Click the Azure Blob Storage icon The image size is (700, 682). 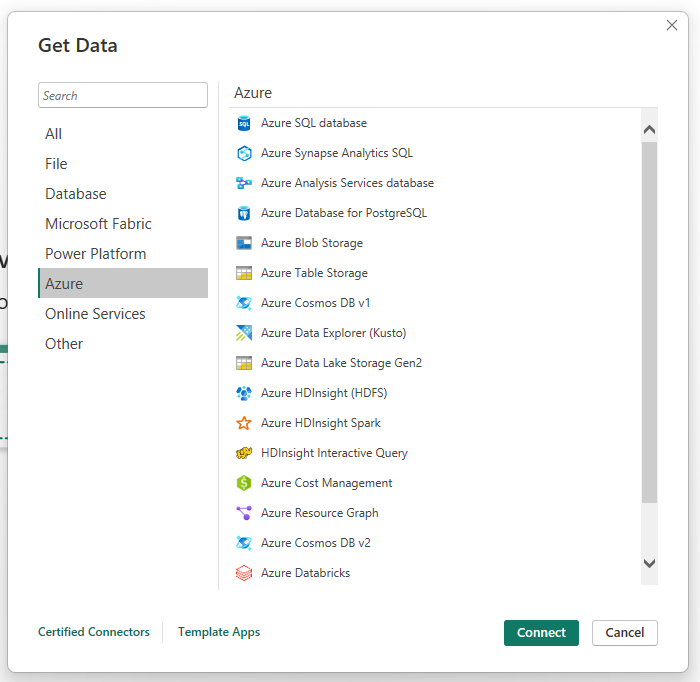pos(244,243)
